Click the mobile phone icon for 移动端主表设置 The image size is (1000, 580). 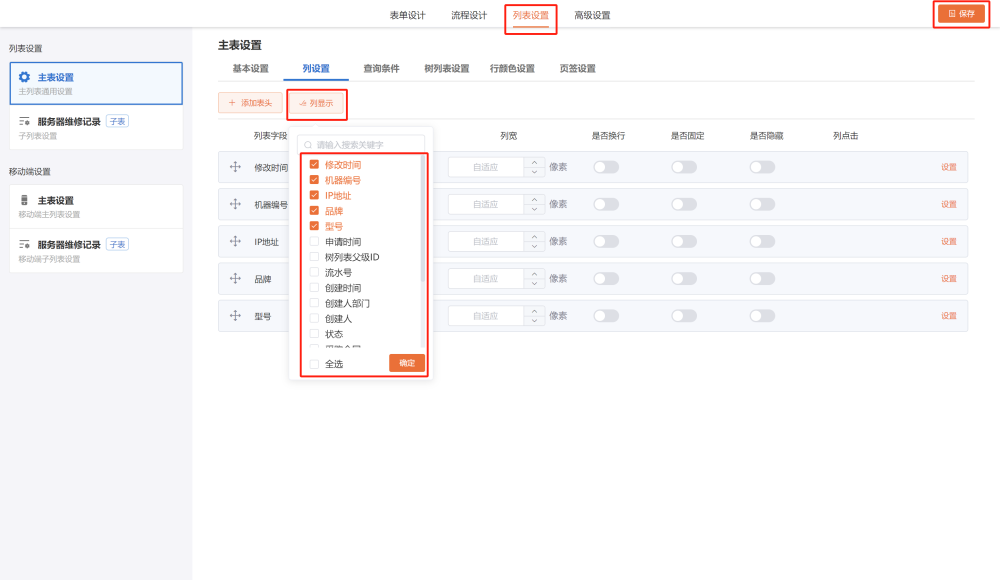[25, 200]
